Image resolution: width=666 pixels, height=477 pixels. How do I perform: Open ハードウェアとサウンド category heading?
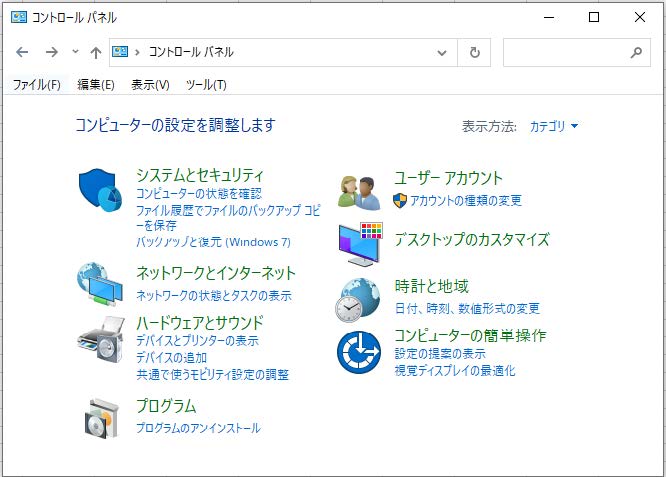(200, 323)
